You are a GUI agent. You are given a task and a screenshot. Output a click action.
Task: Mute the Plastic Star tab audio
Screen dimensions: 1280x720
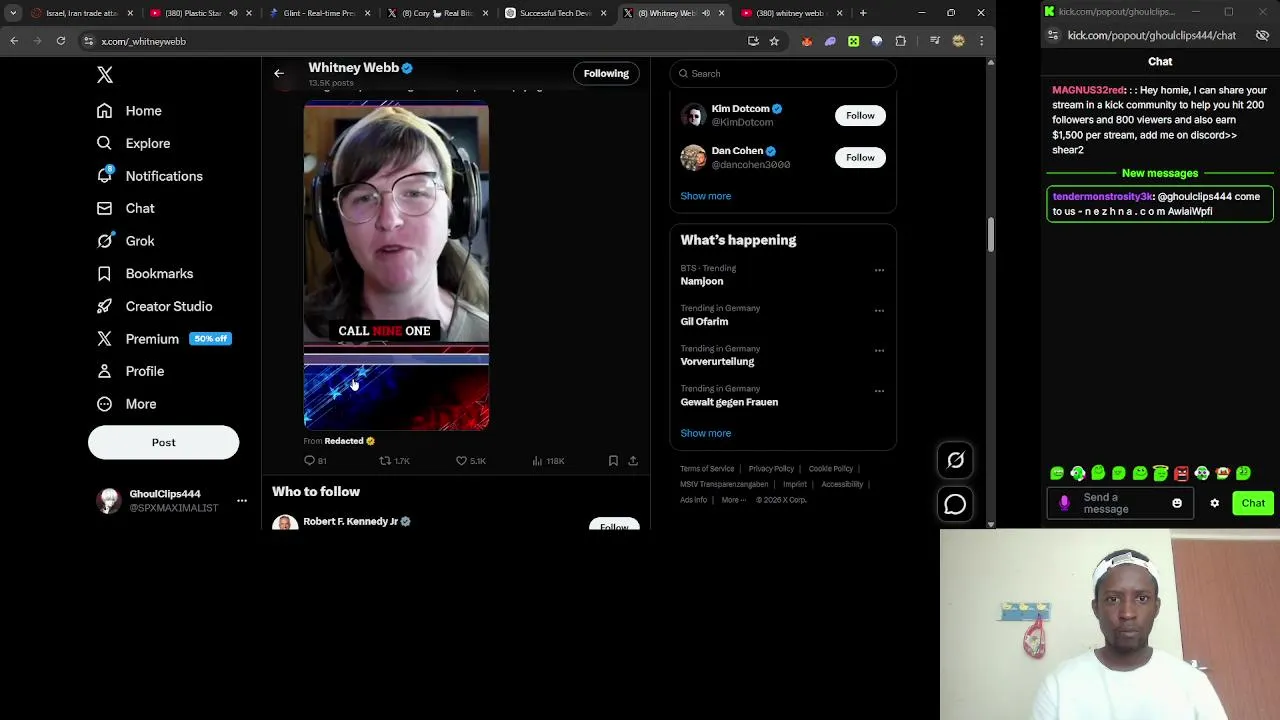tap(233, 13)
